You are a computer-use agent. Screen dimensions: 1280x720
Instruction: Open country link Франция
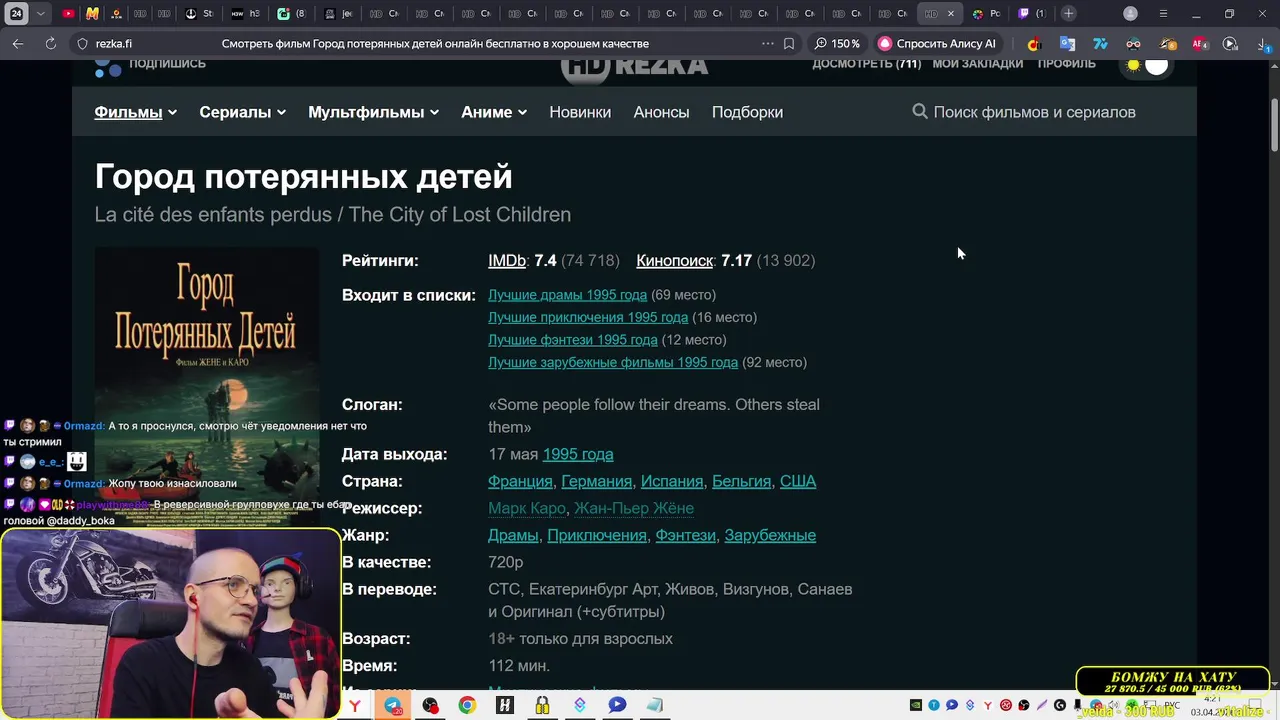click(520, 481)
